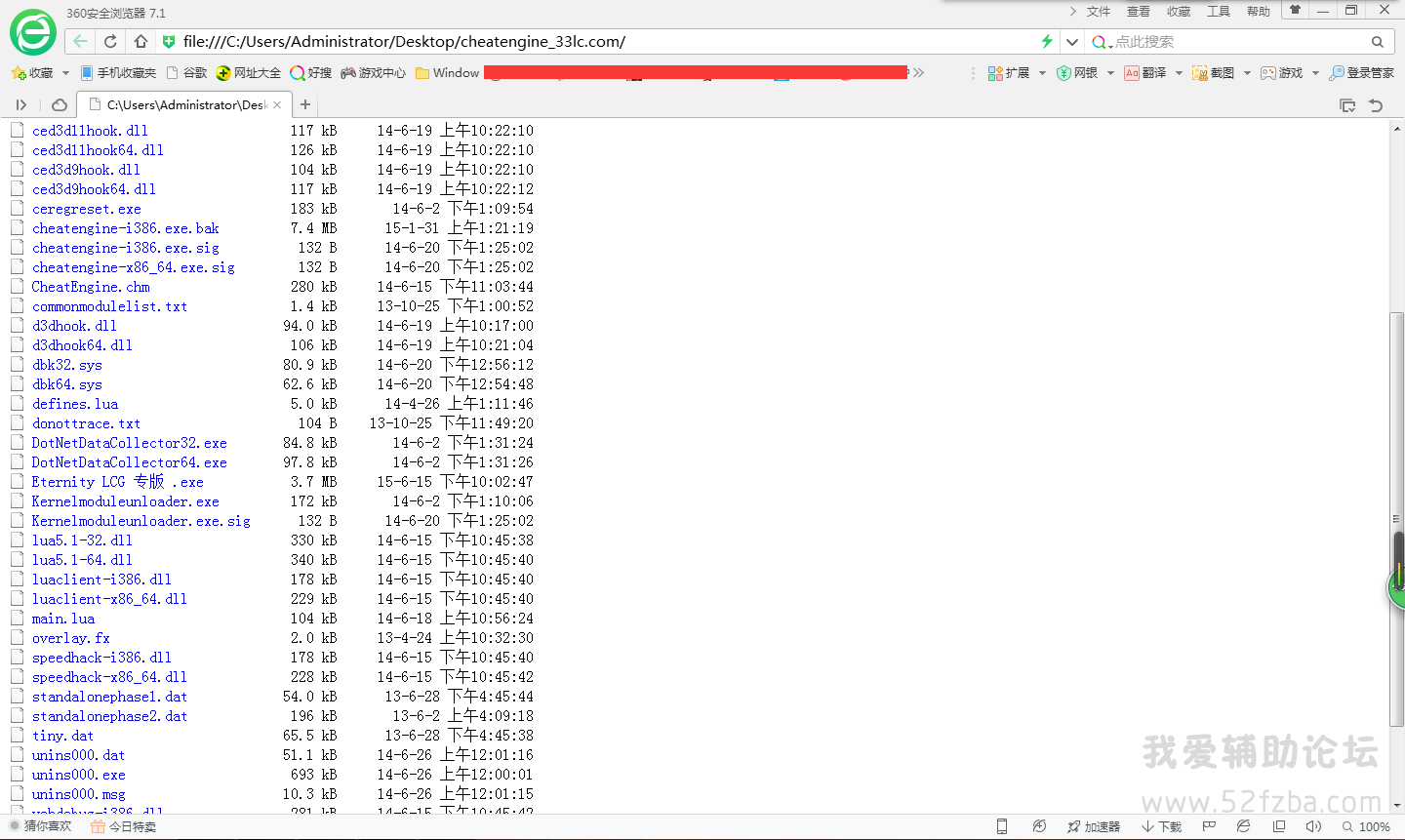Open the main.lua file link

[x=63, y=619]
